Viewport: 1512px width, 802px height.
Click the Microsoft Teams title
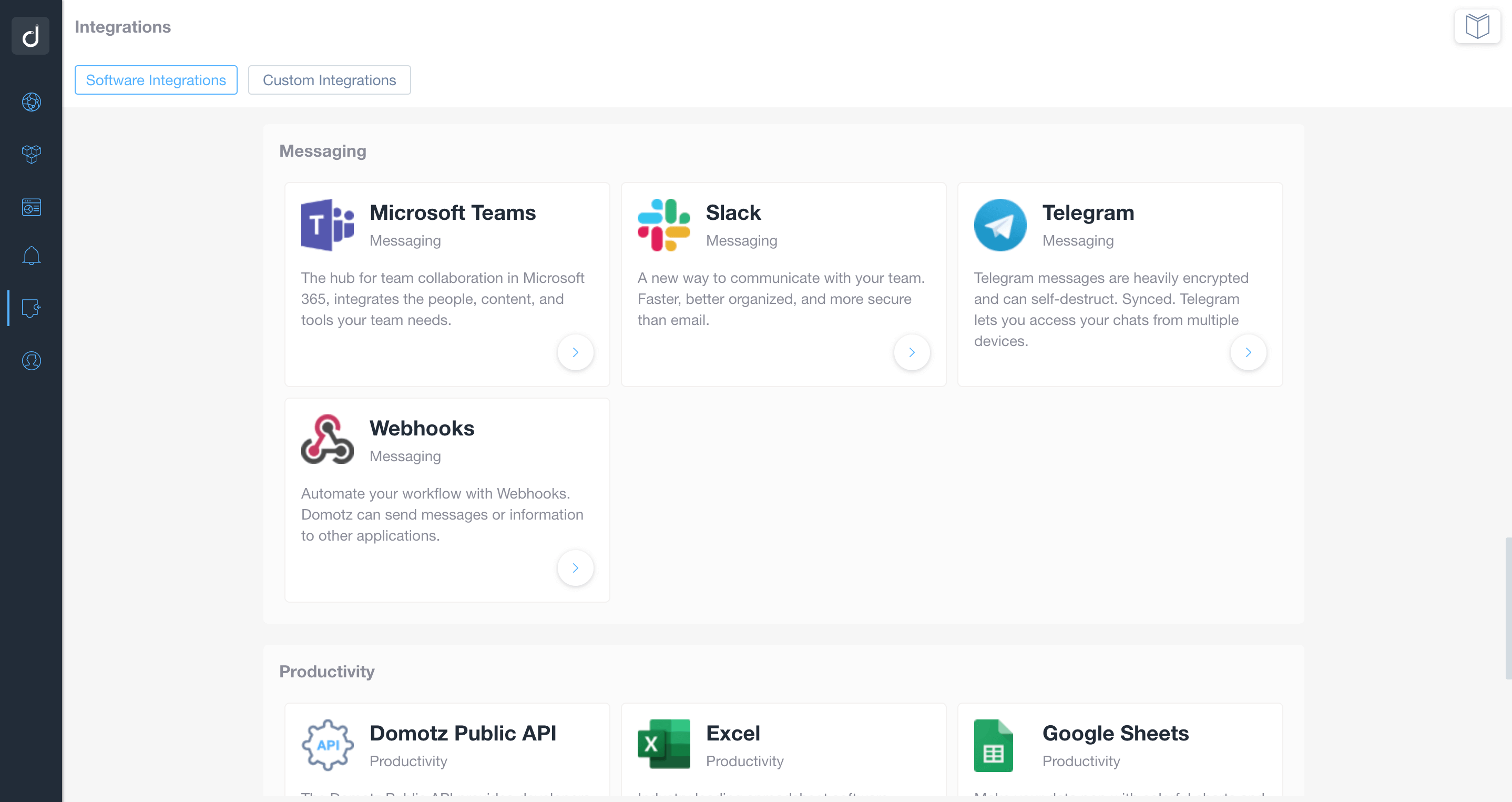pyautogui.click(x=453, y=212)
